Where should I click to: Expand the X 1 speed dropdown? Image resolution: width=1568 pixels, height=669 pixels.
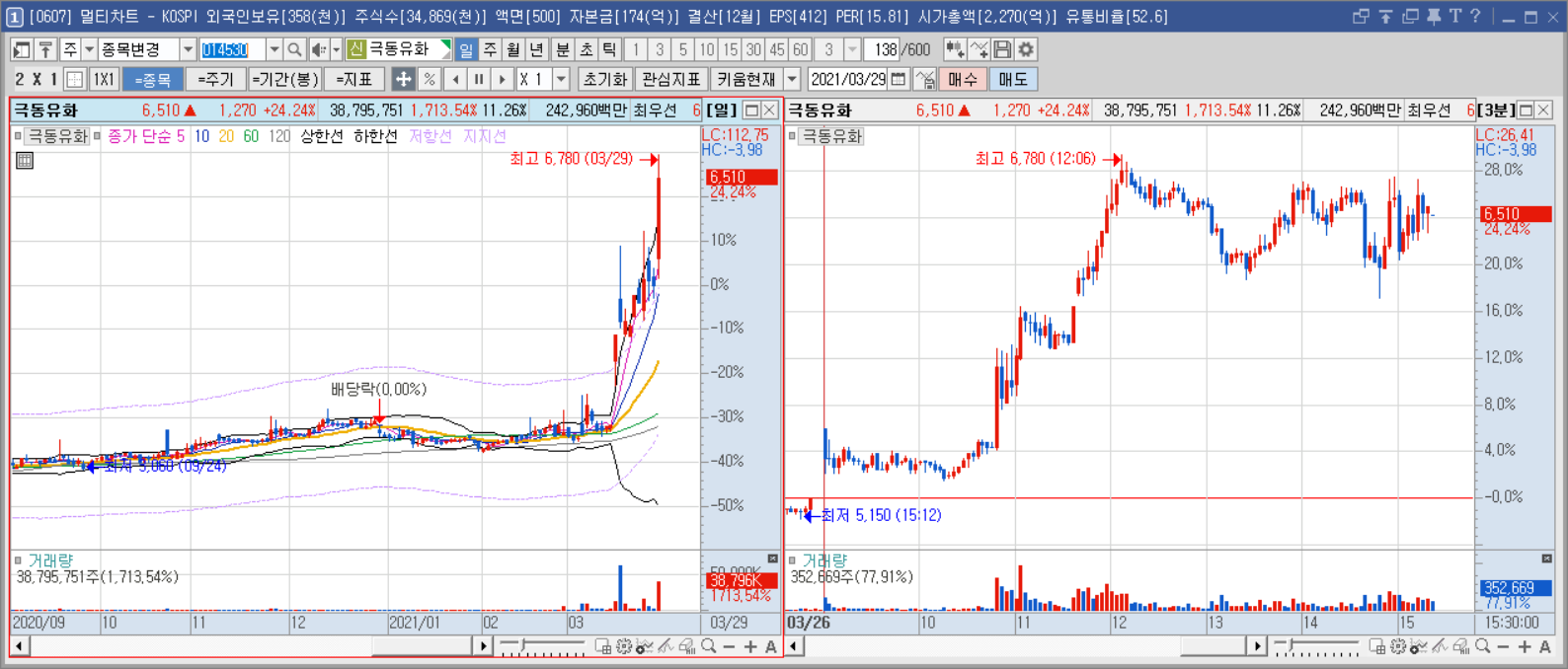tap(562, 79)
